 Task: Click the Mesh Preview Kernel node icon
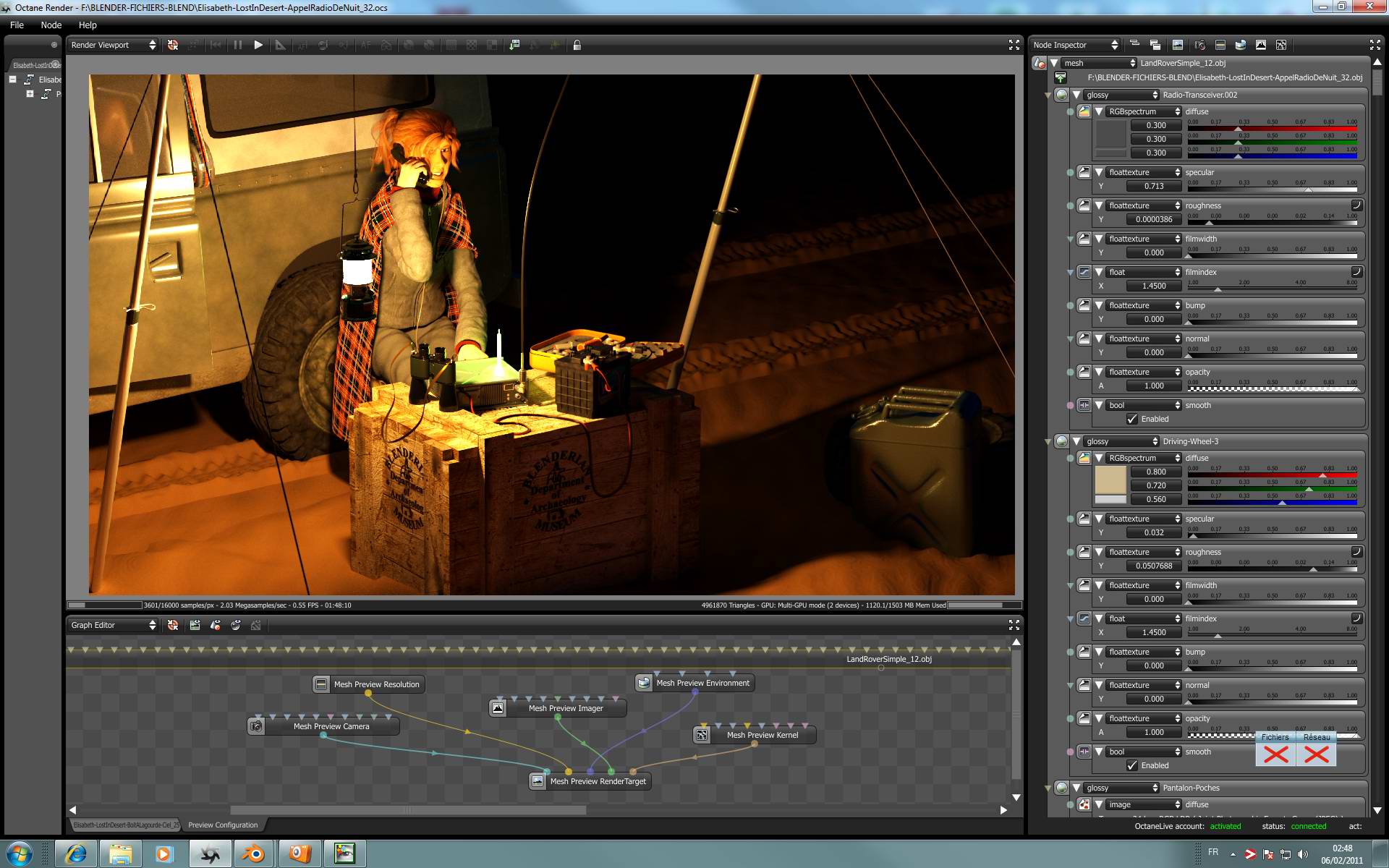click(701, 735)
